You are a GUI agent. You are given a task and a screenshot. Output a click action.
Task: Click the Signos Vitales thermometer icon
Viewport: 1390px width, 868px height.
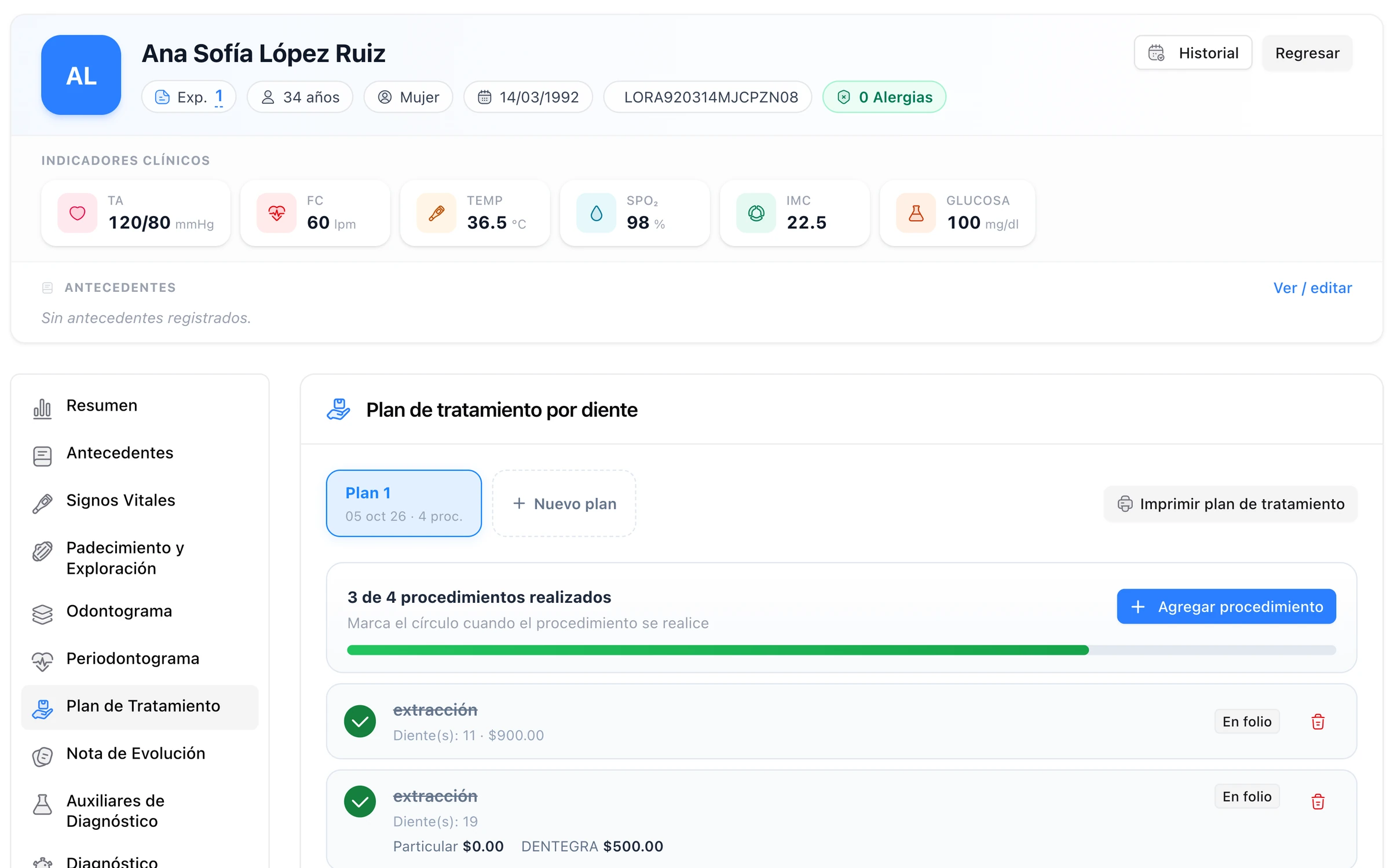pos(42,503)
